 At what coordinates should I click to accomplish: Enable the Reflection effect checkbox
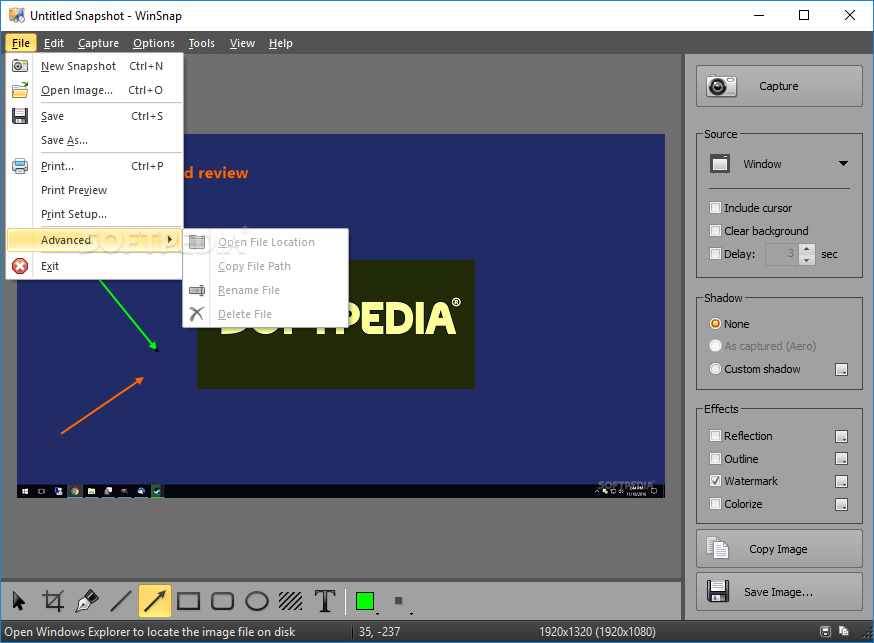715,436
